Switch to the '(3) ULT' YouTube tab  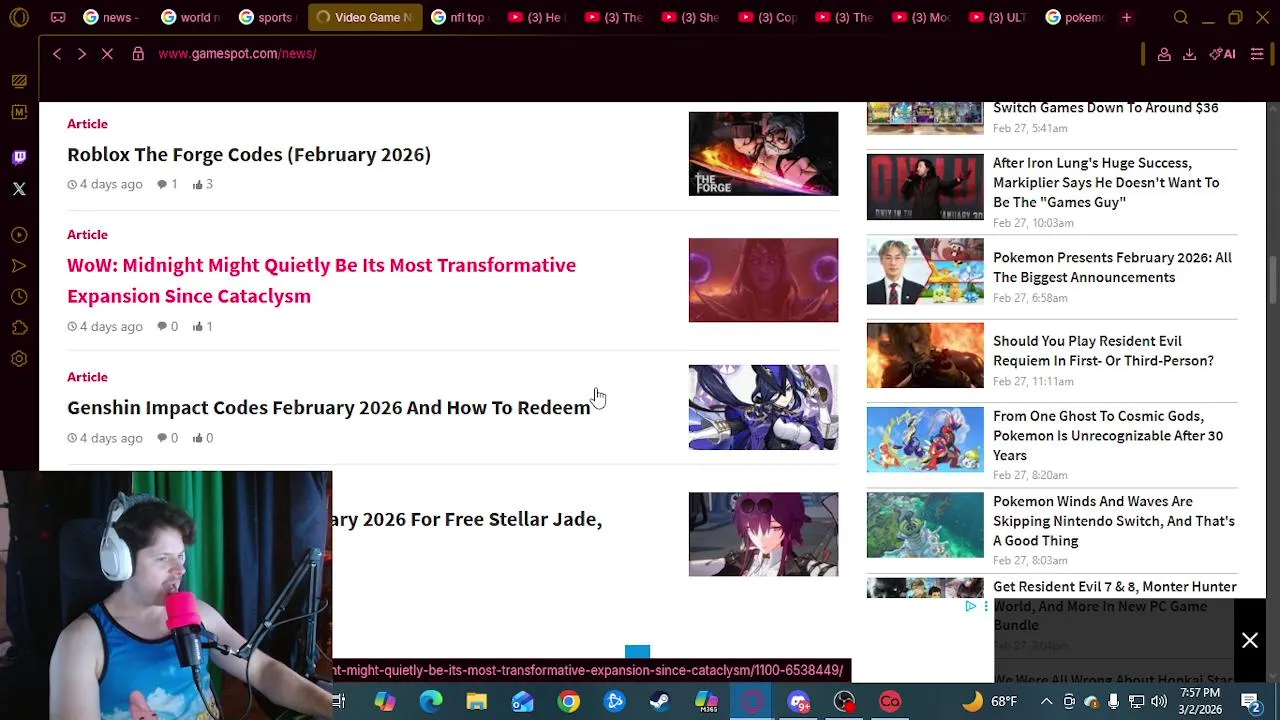coord(998,17)
